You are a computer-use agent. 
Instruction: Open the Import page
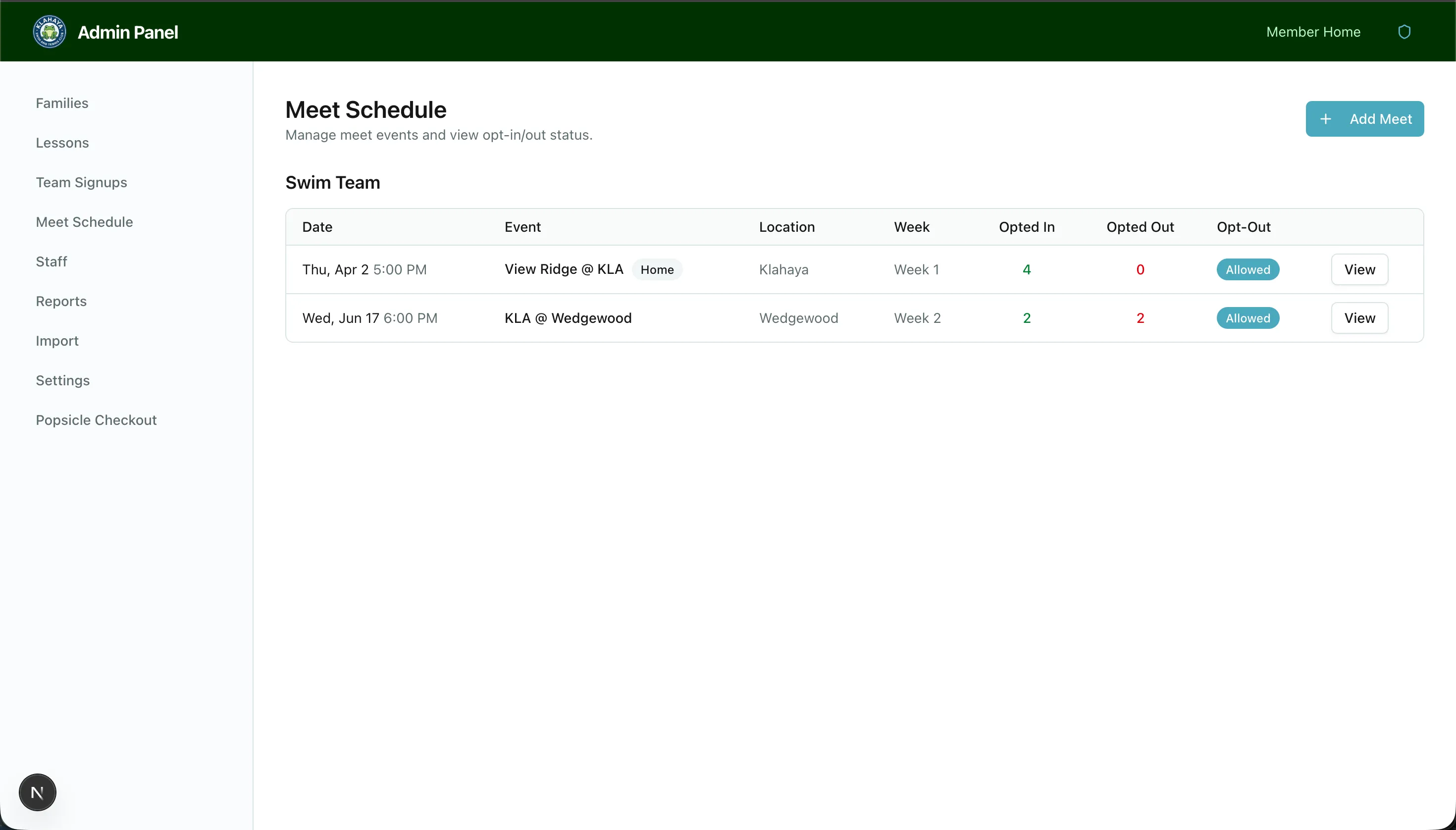click(x=57, y=341)
